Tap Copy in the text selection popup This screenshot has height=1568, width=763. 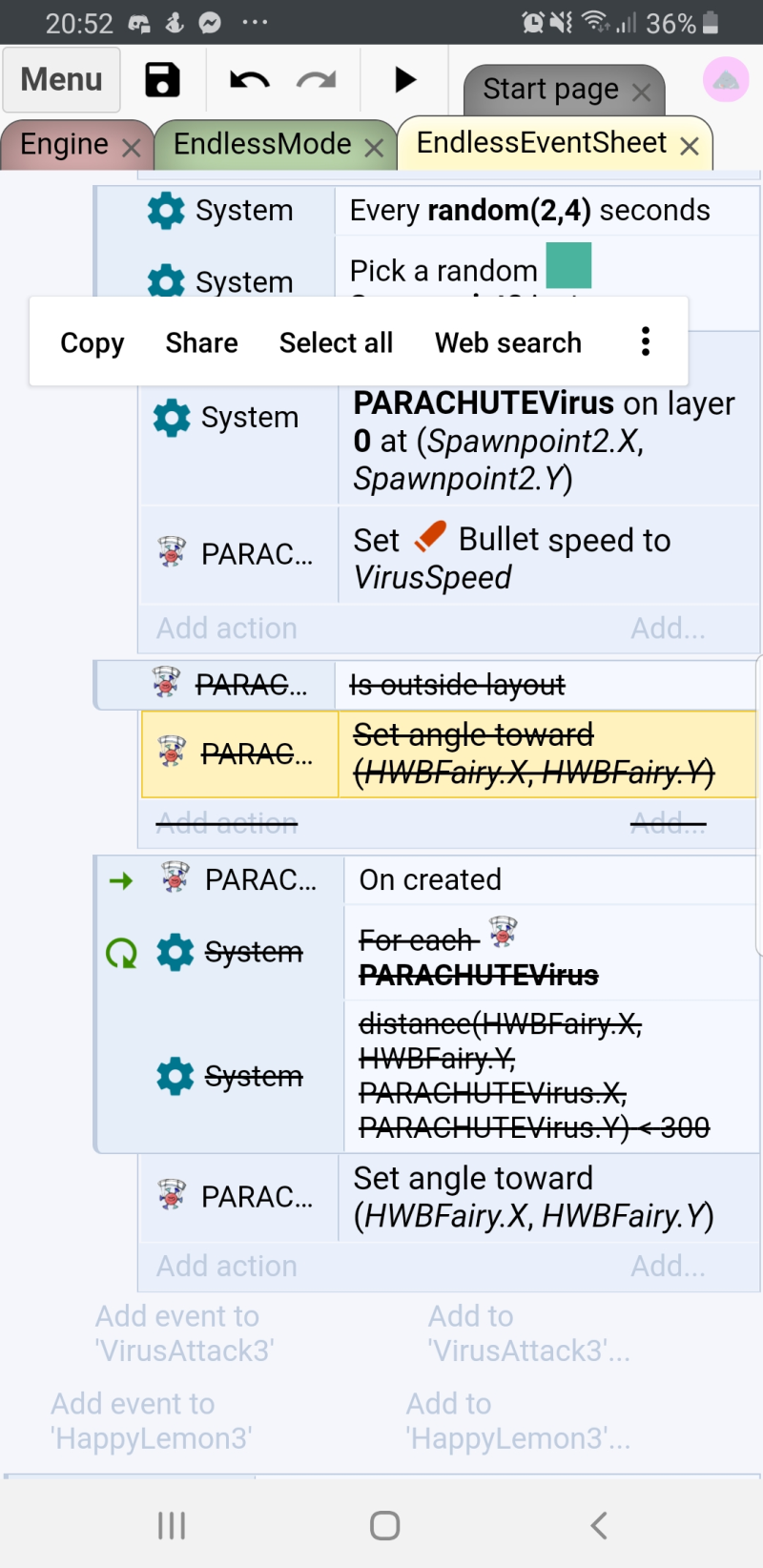click(x=93, y=342)
